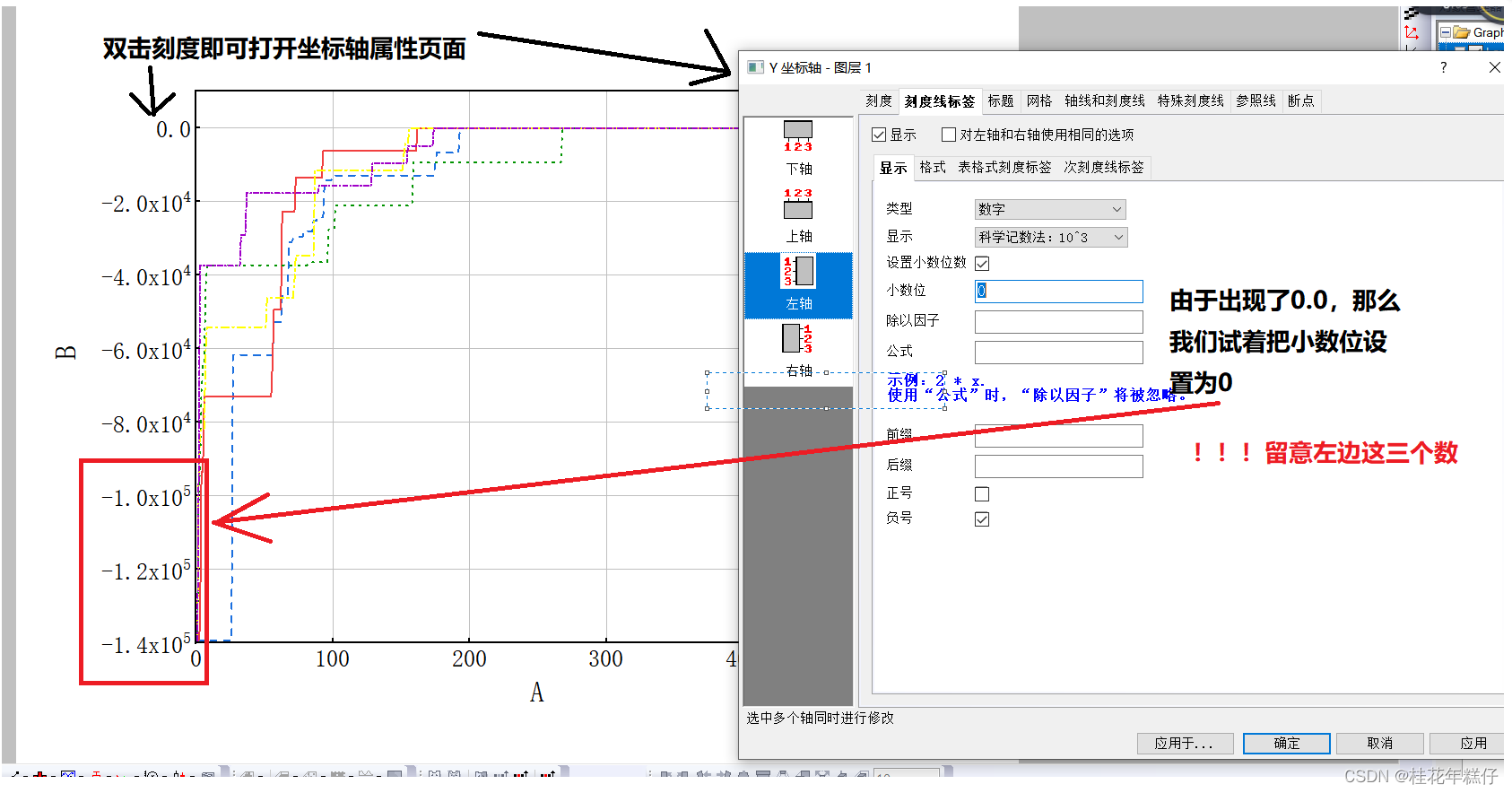
Task: Select the 显示 sub-tab
Action: [893, 168]
